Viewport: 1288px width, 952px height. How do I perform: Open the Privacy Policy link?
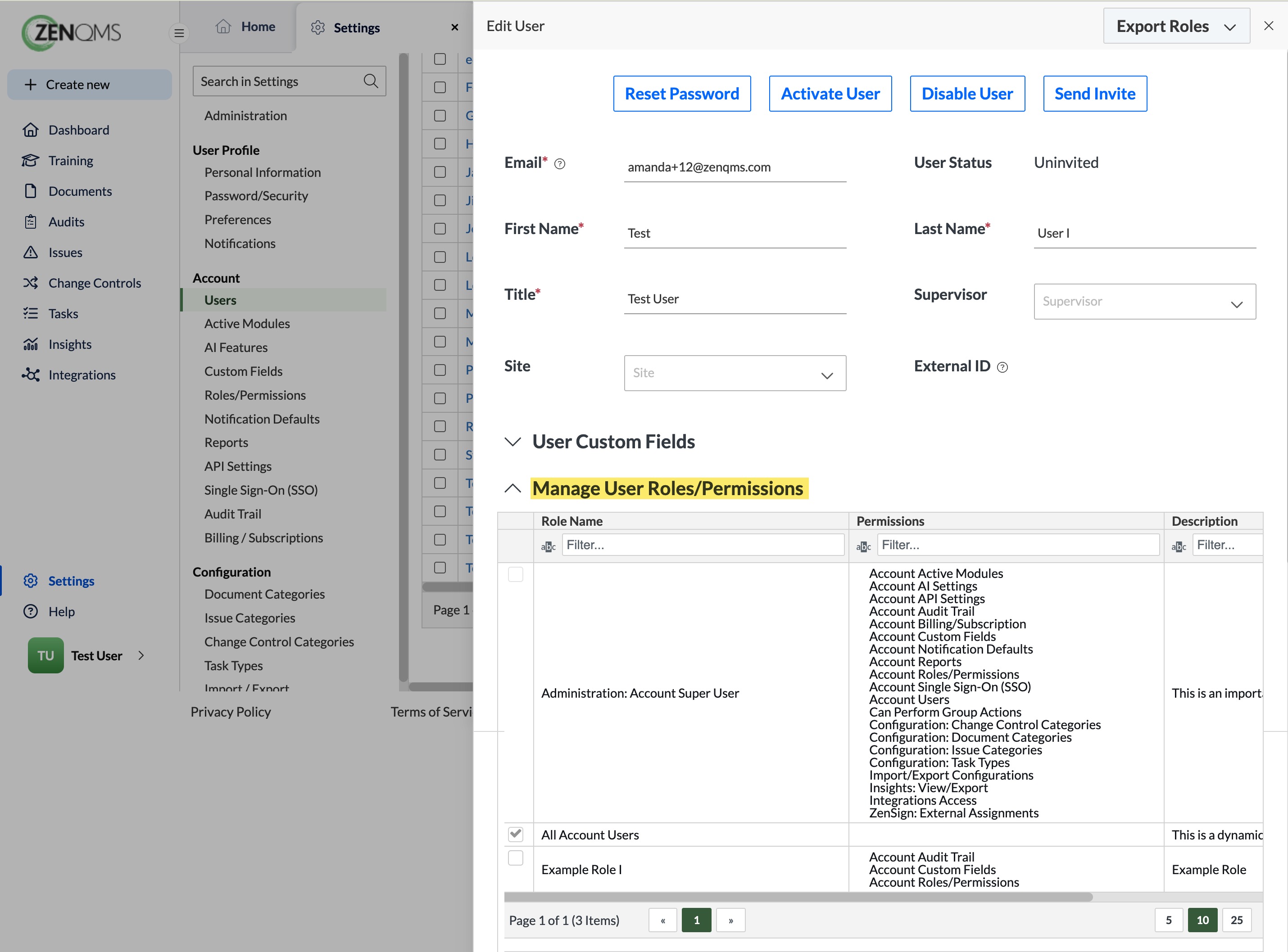click(231, 712)
